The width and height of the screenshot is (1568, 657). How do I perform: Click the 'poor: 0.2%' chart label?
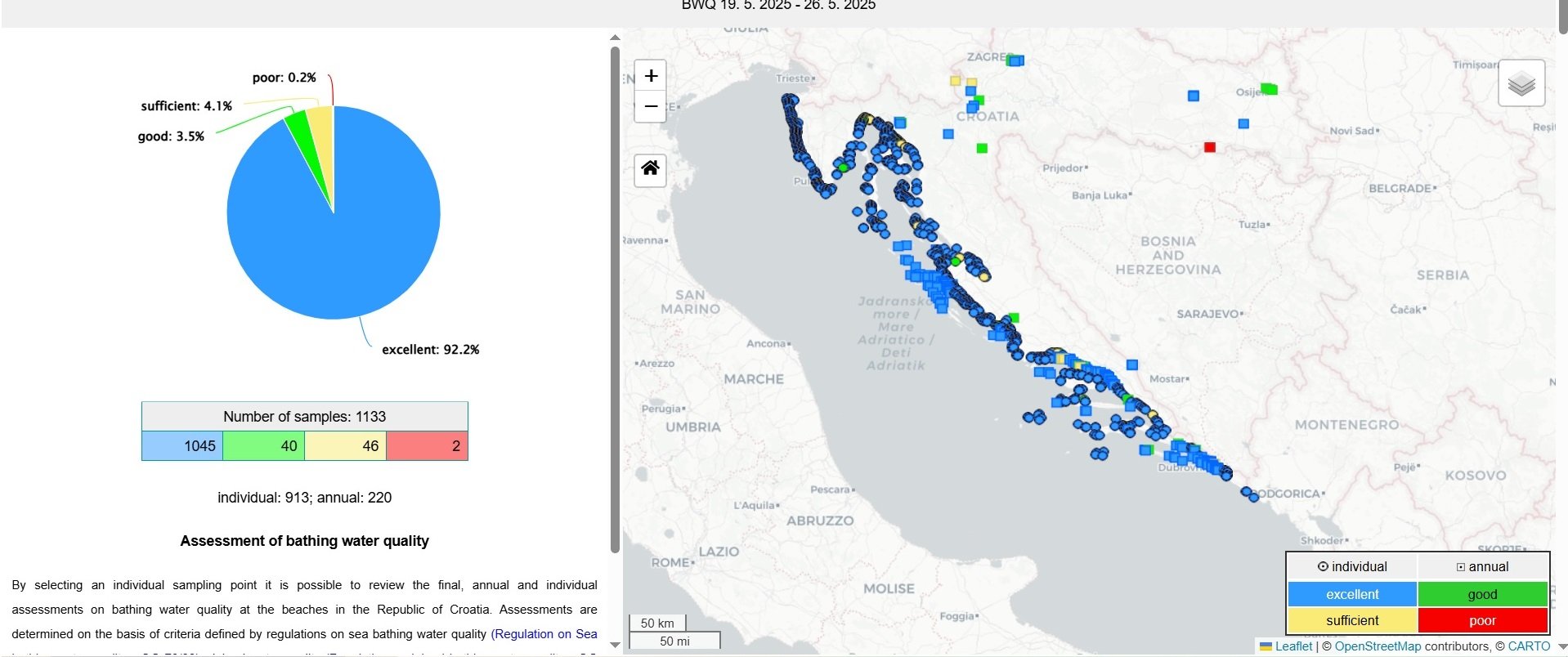tap(284, 78)
